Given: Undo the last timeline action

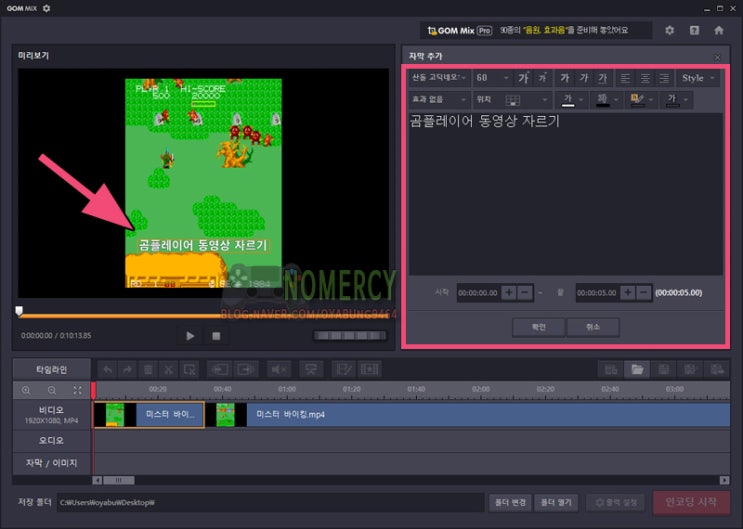Looking at the screenshot, I should click(x=108, y=370).
